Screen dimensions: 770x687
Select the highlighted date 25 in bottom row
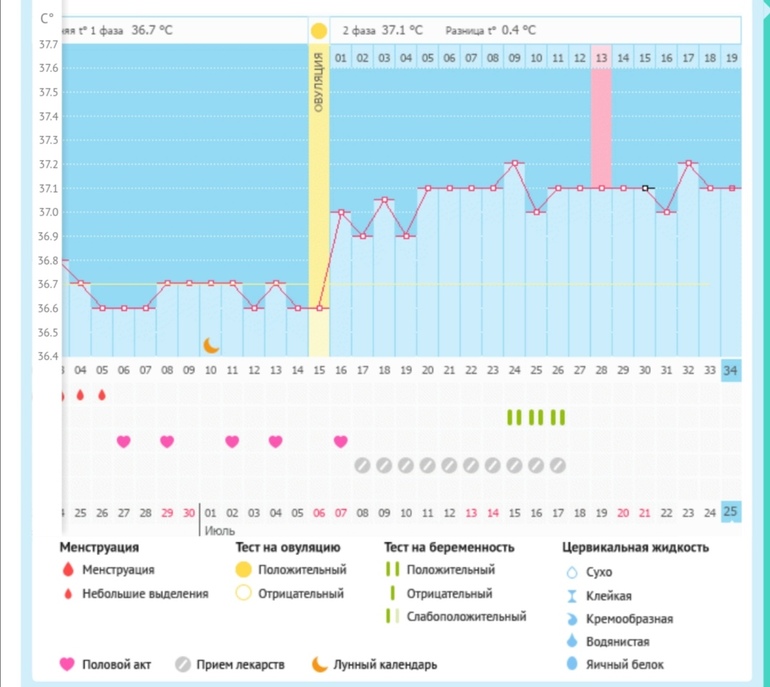pyautogui.click(x=731, y=513)
